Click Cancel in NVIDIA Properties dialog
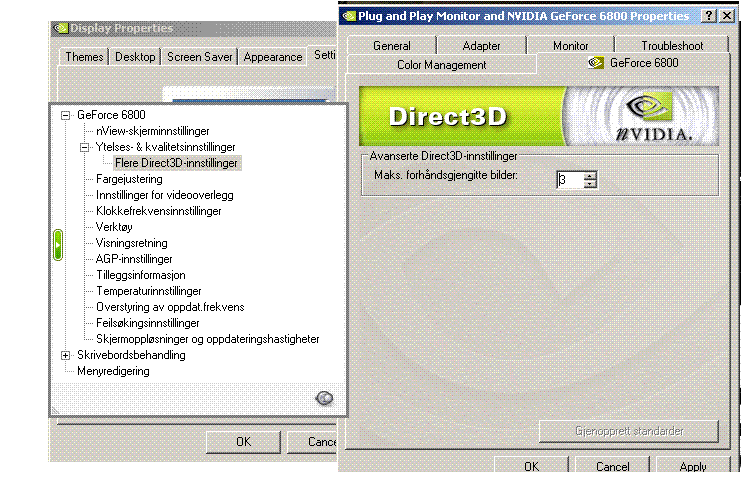The width and height of the screenshot is (745, 480). click(612, 466)
